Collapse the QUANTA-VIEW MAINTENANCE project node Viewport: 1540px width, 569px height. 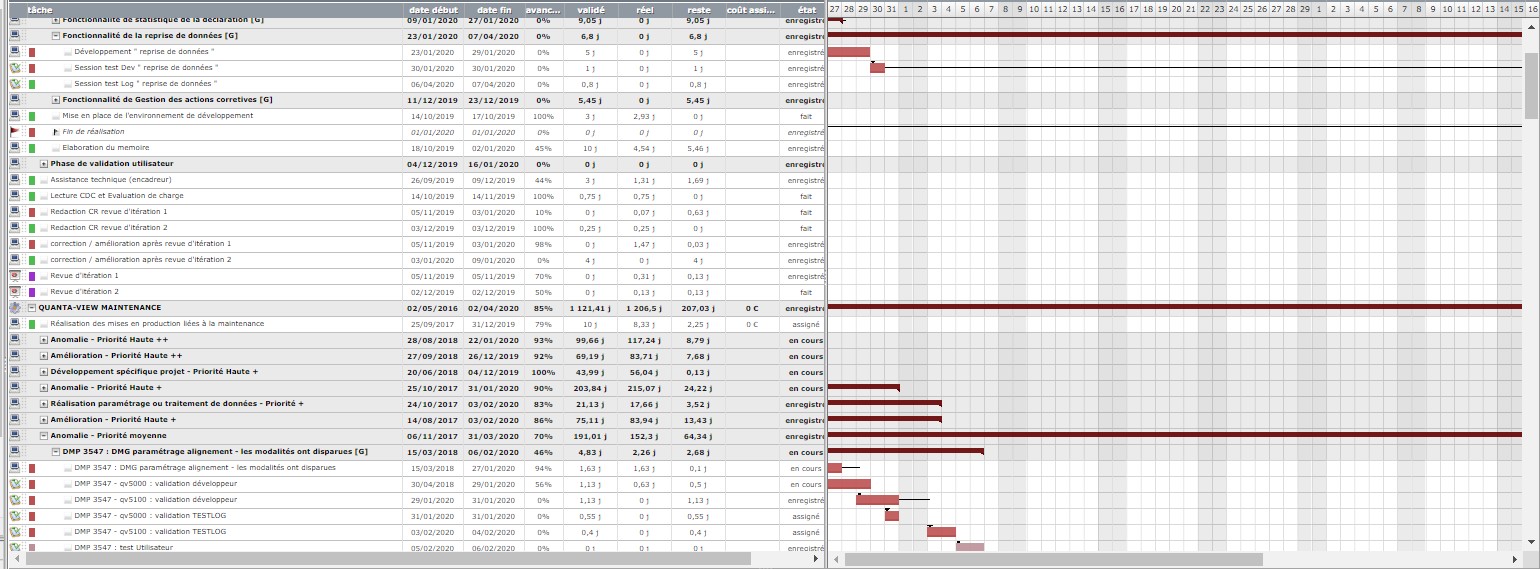32,308
